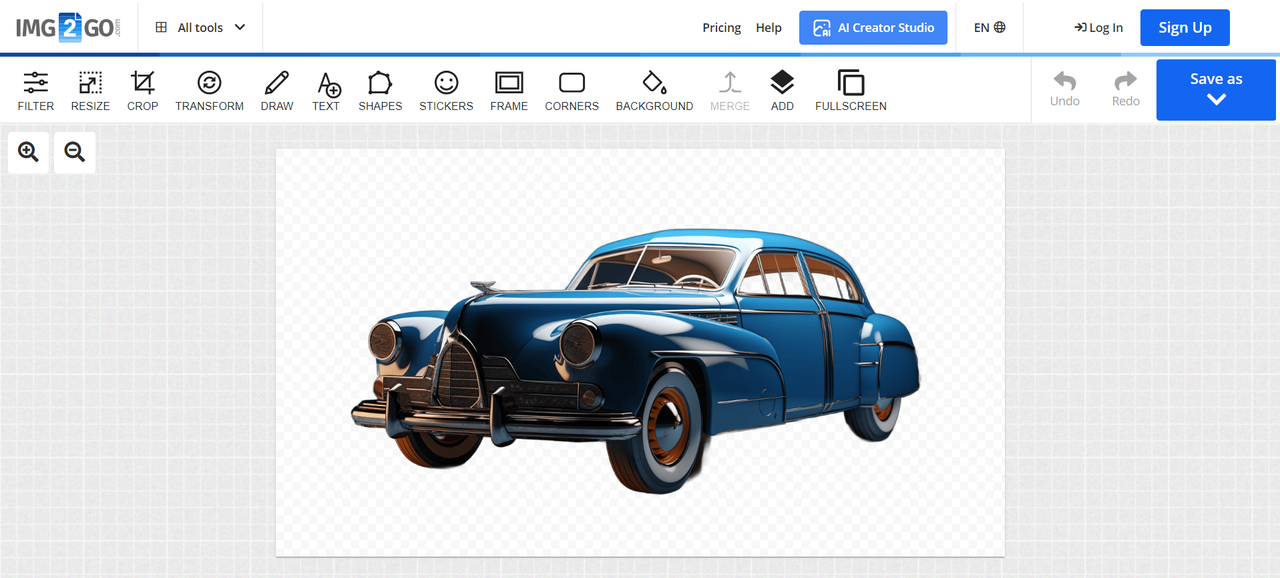Expand the All tools dropdown
The width and height of the screenshot is (1280, 578).
click(200, 28)
